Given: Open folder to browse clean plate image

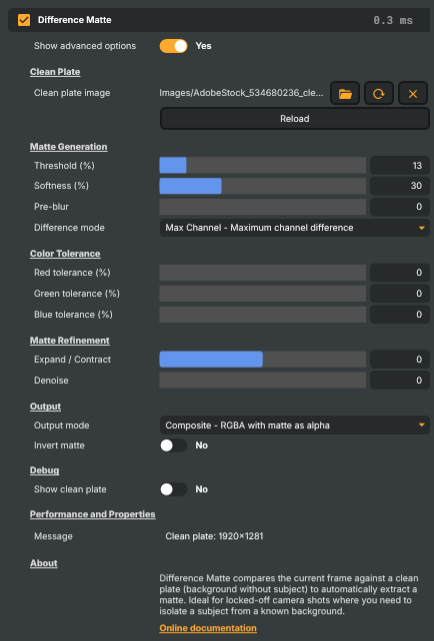Looking at the screenshot, I should [345, 94].
